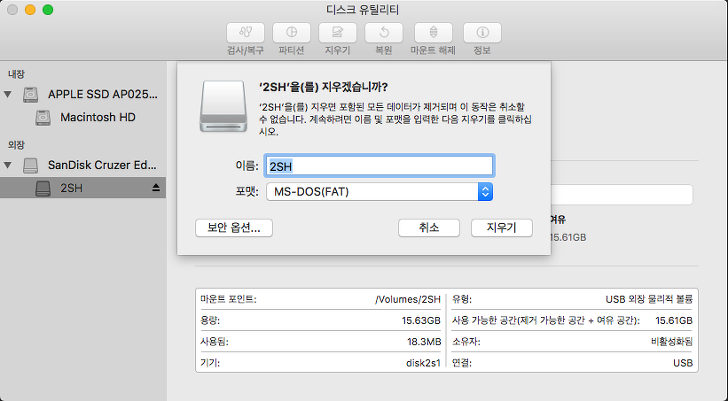
Task: Cancel with the 취소 button
Action: pyautogui.click(x=429, y=228)
